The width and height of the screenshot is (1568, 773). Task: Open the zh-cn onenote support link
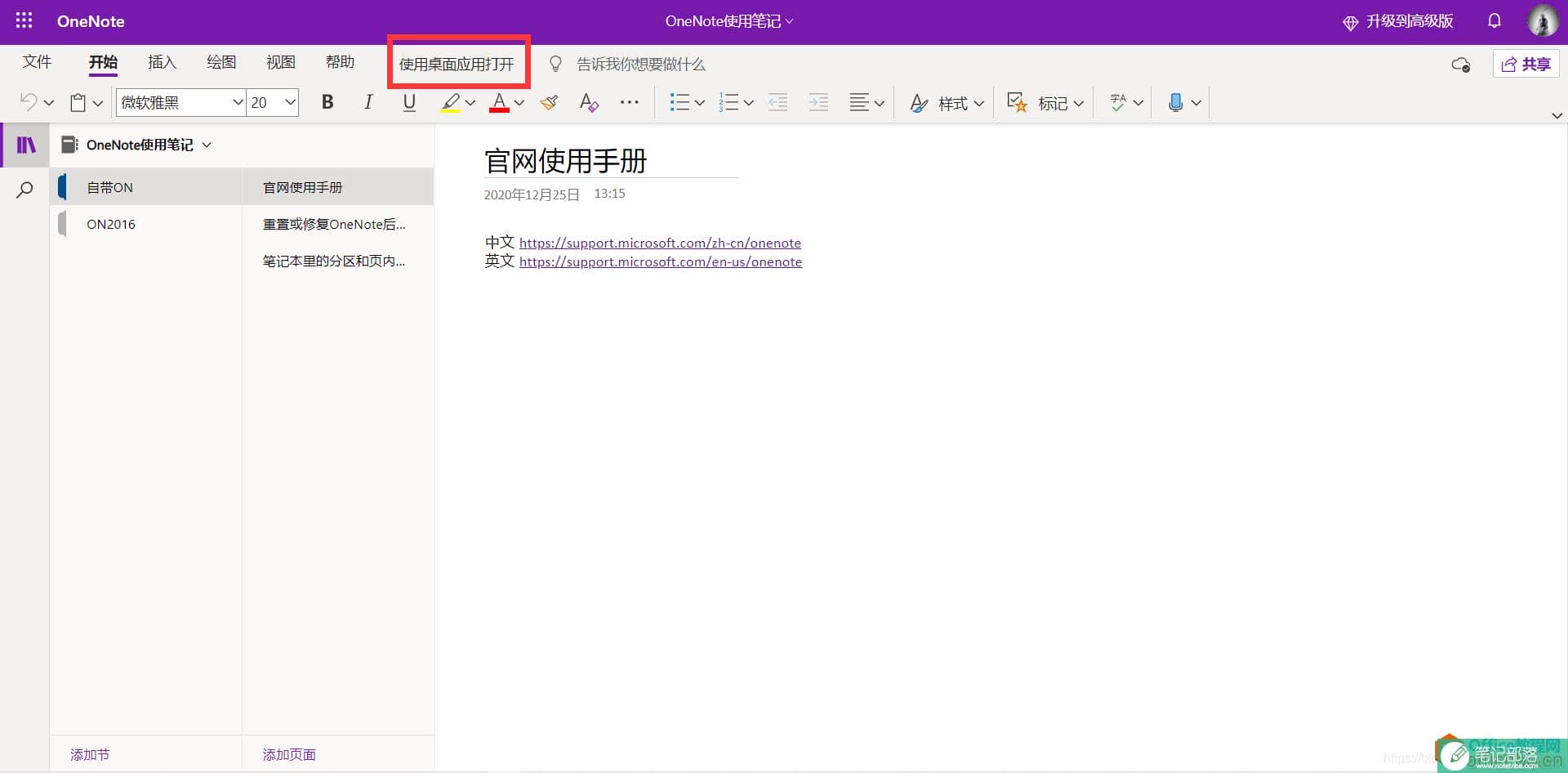click(660, 244)
